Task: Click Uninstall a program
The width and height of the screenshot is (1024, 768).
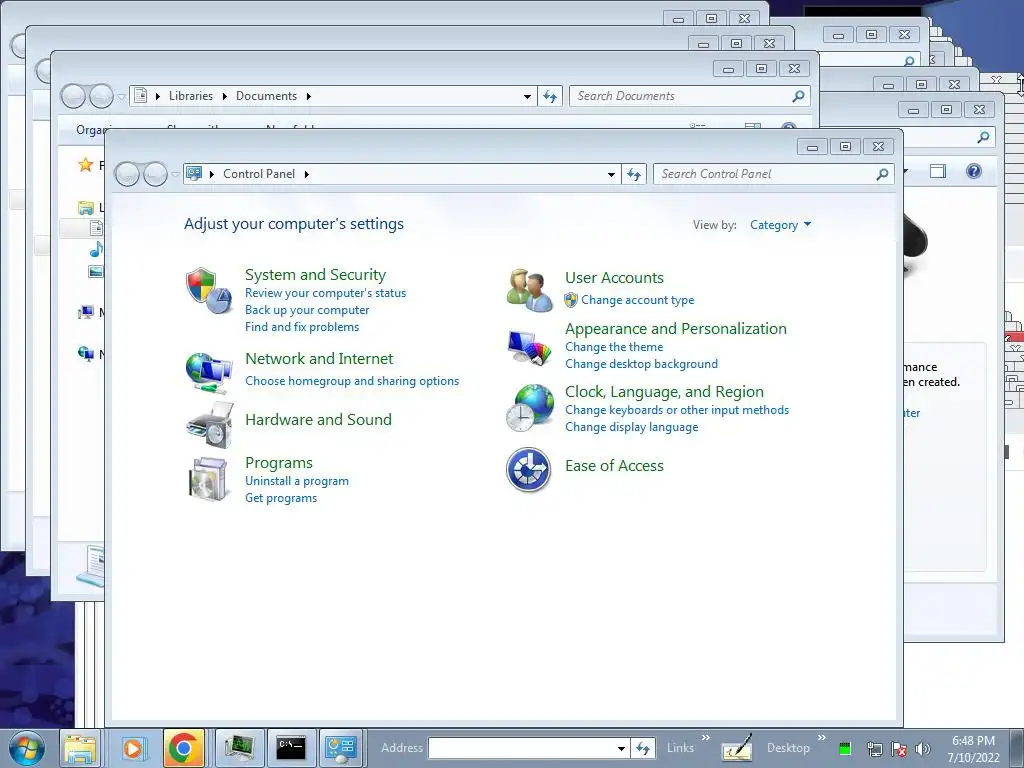Action: (x=296, y=481)
